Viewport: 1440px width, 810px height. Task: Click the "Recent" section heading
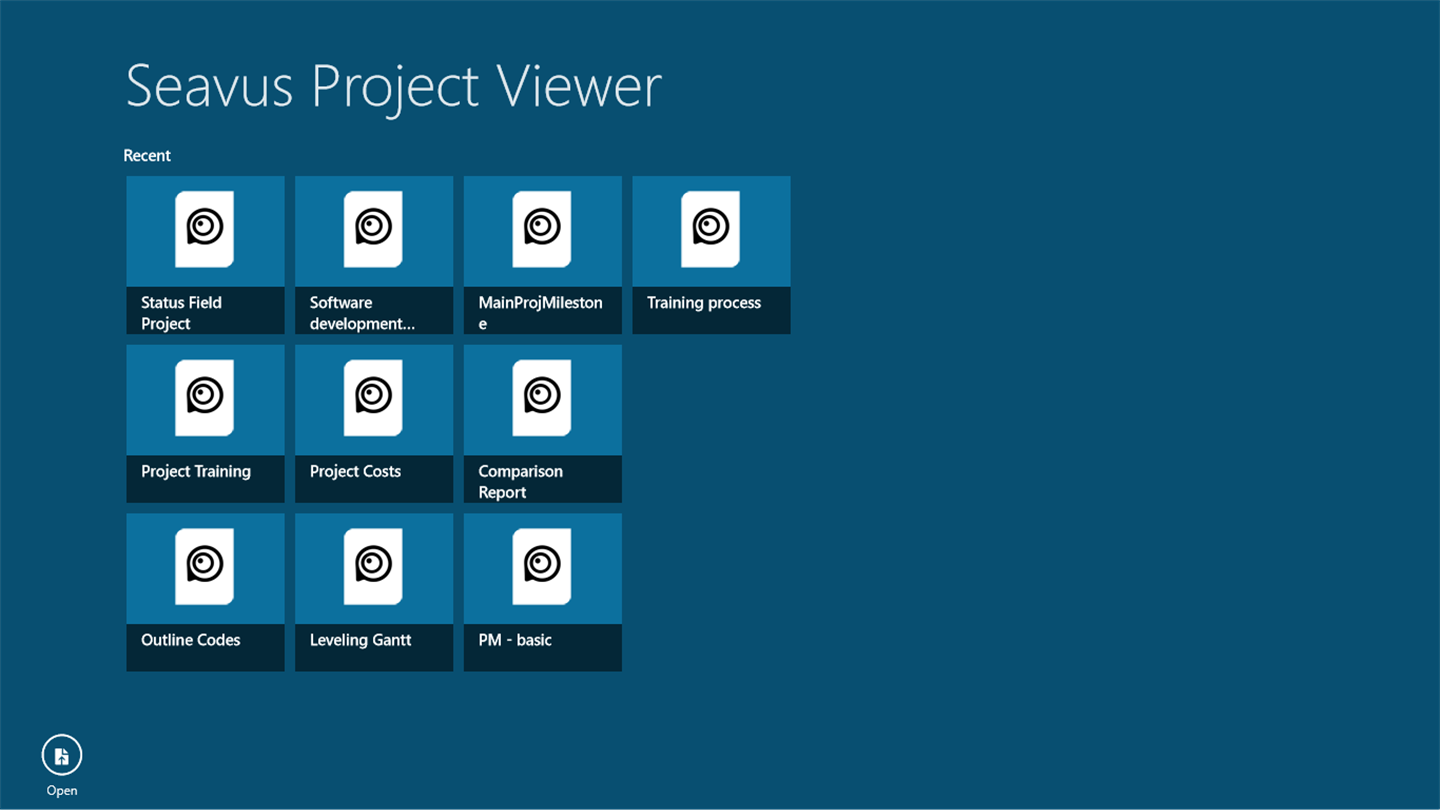click(x=147, y=156)
